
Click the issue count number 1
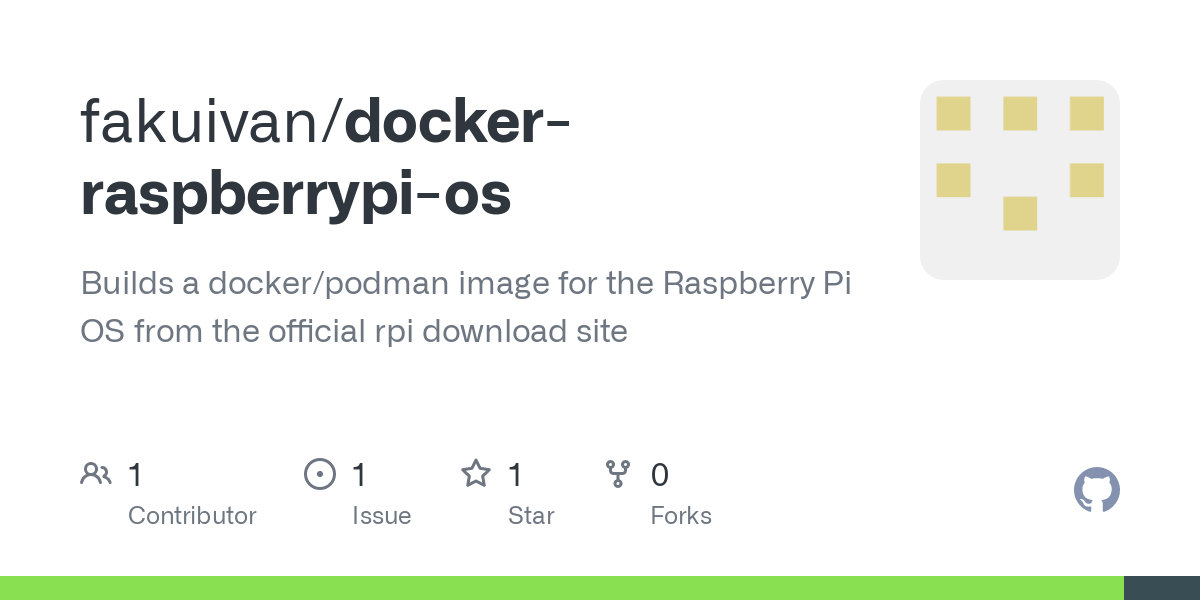[x=360, y=475]
